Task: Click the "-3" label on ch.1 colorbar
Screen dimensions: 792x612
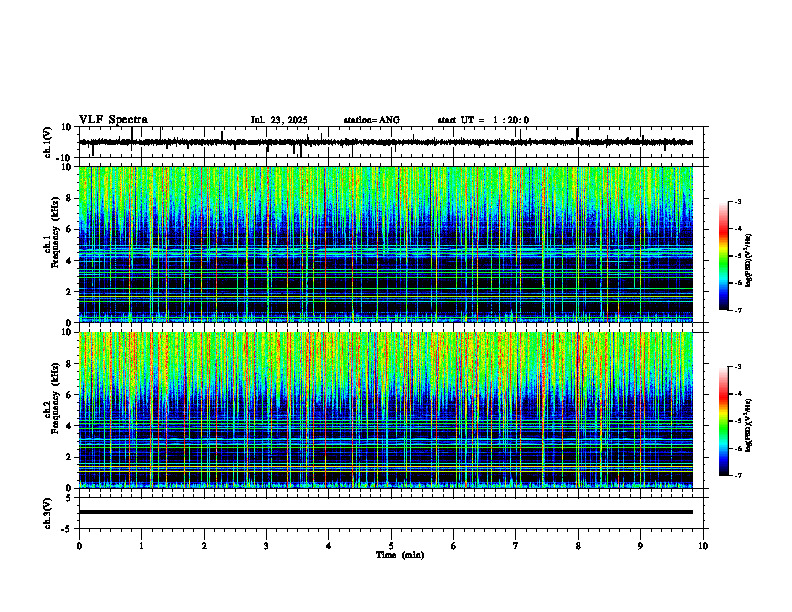Action: click(x=737, y=202)
